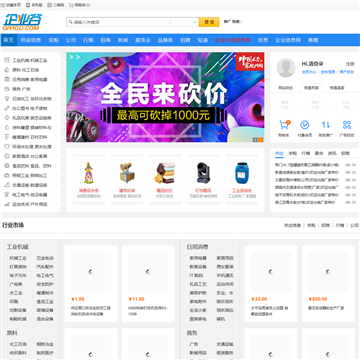Viewport: 360px width, 360px height.
Task: Click the 付费会员 paid member icon
Action: [x=305, y=125]
